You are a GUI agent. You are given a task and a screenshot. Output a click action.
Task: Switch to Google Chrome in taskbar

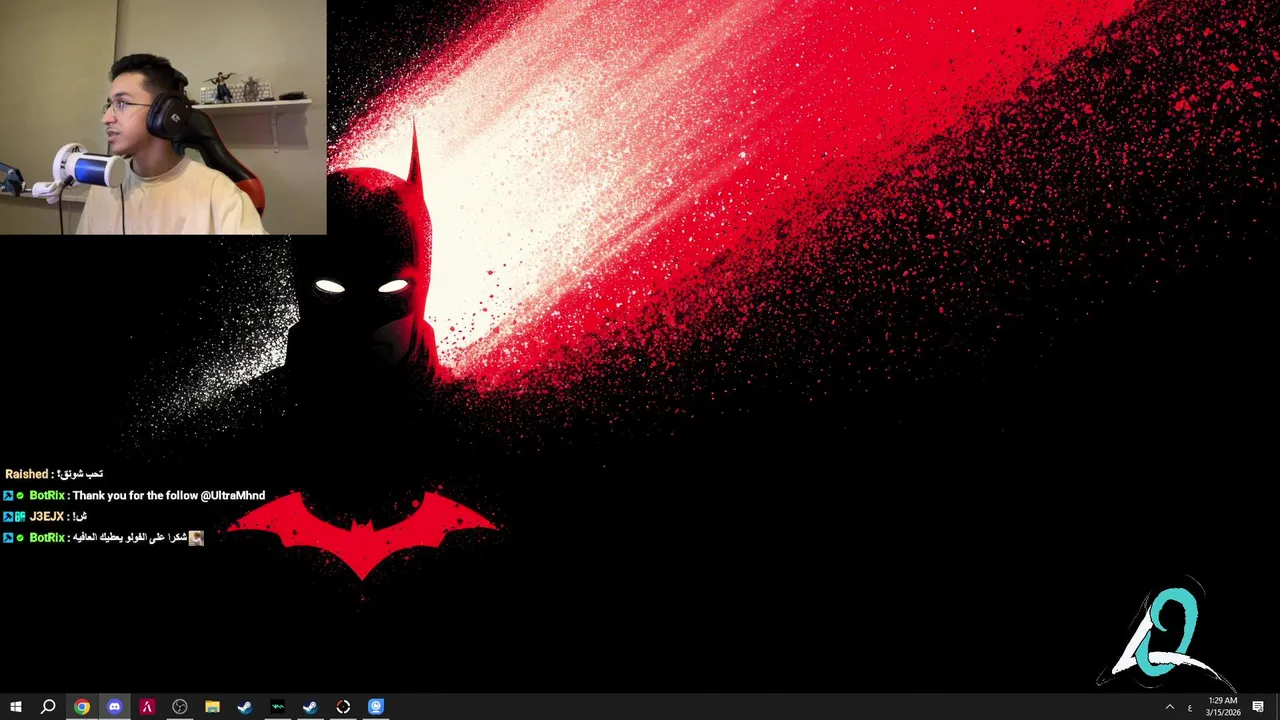[x=81, y=707]
